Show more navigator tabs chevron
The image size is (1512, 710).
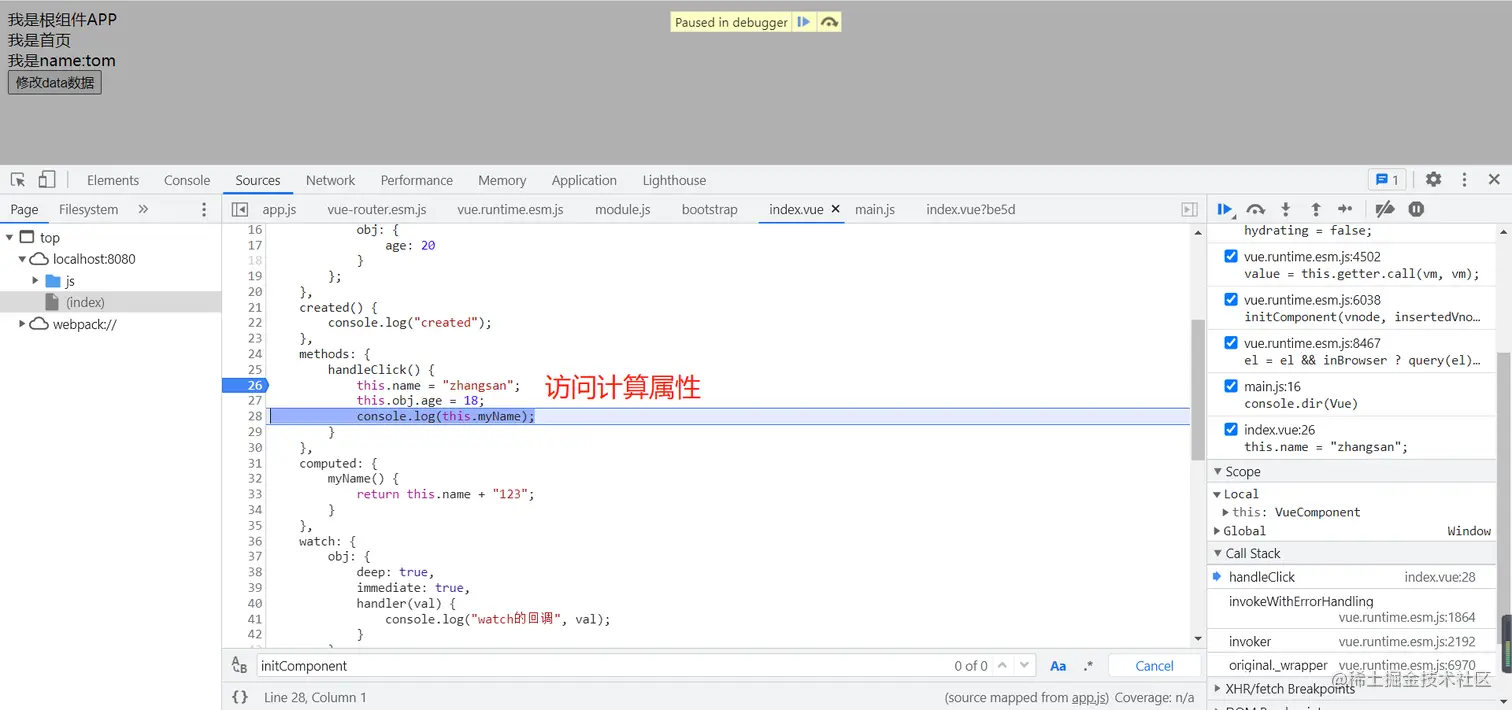pyautogui.click(x=143, y=209)
